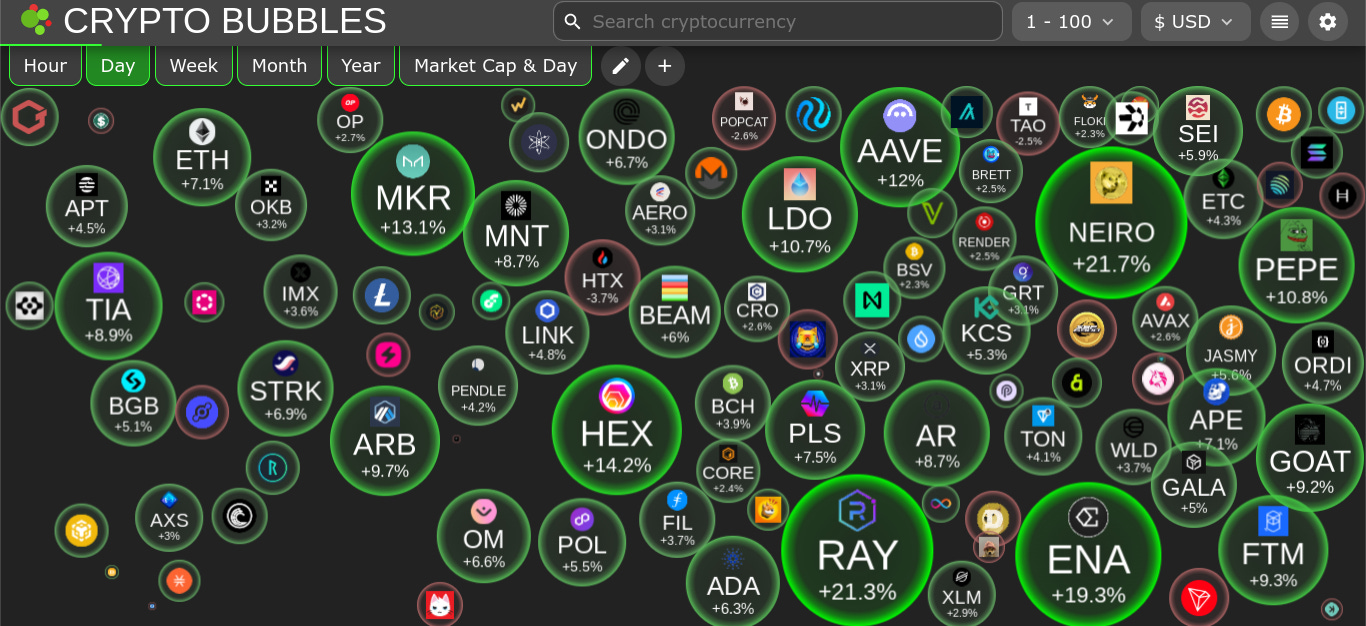The image size is (1366, 626).
Task: Click the KCS +5.3% bubble
Action: (986, 329)
